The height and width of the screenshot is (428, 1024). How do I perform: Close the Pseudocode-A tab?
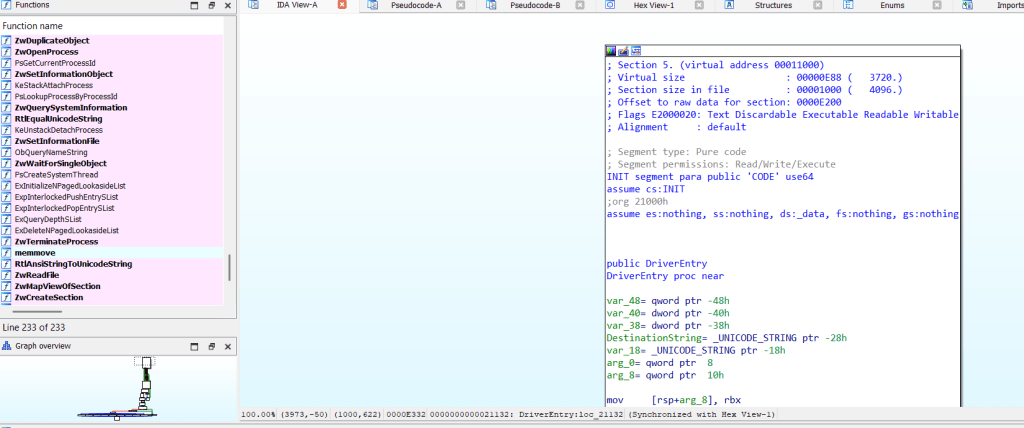[460, 6]
